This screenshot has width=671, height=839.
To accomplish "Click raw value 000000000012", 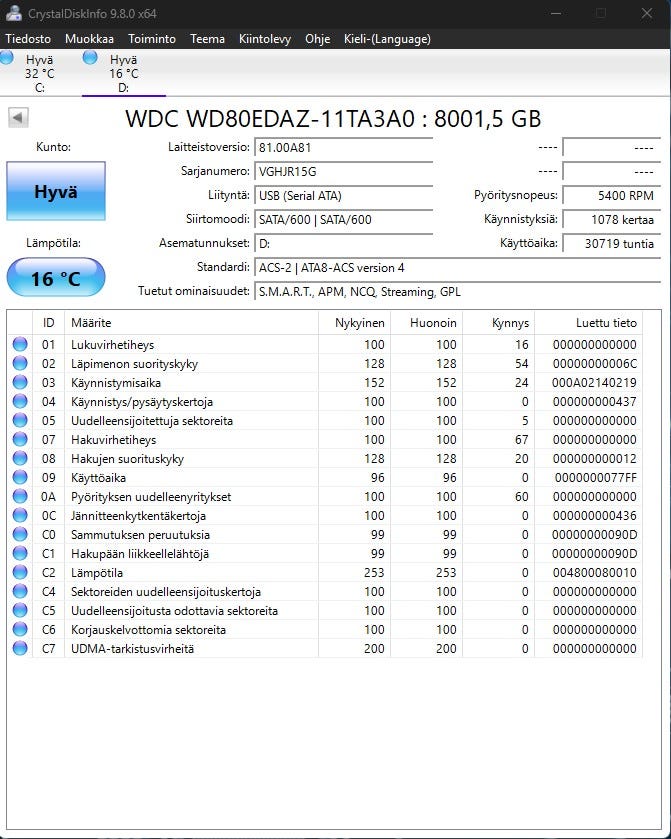I will coord(594,459).
